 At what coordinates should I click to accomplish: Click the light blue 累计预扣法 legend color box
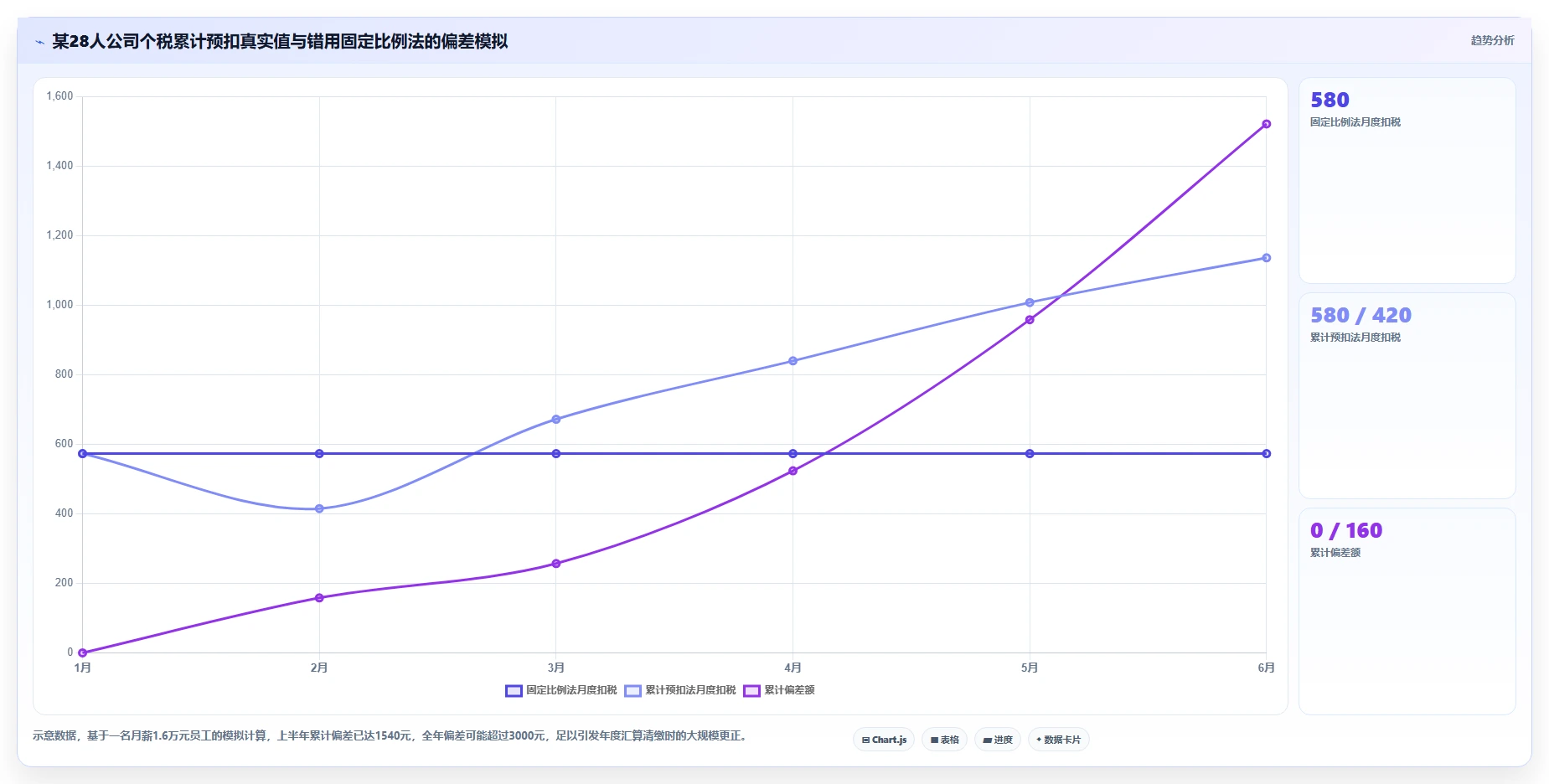[633, 691]
